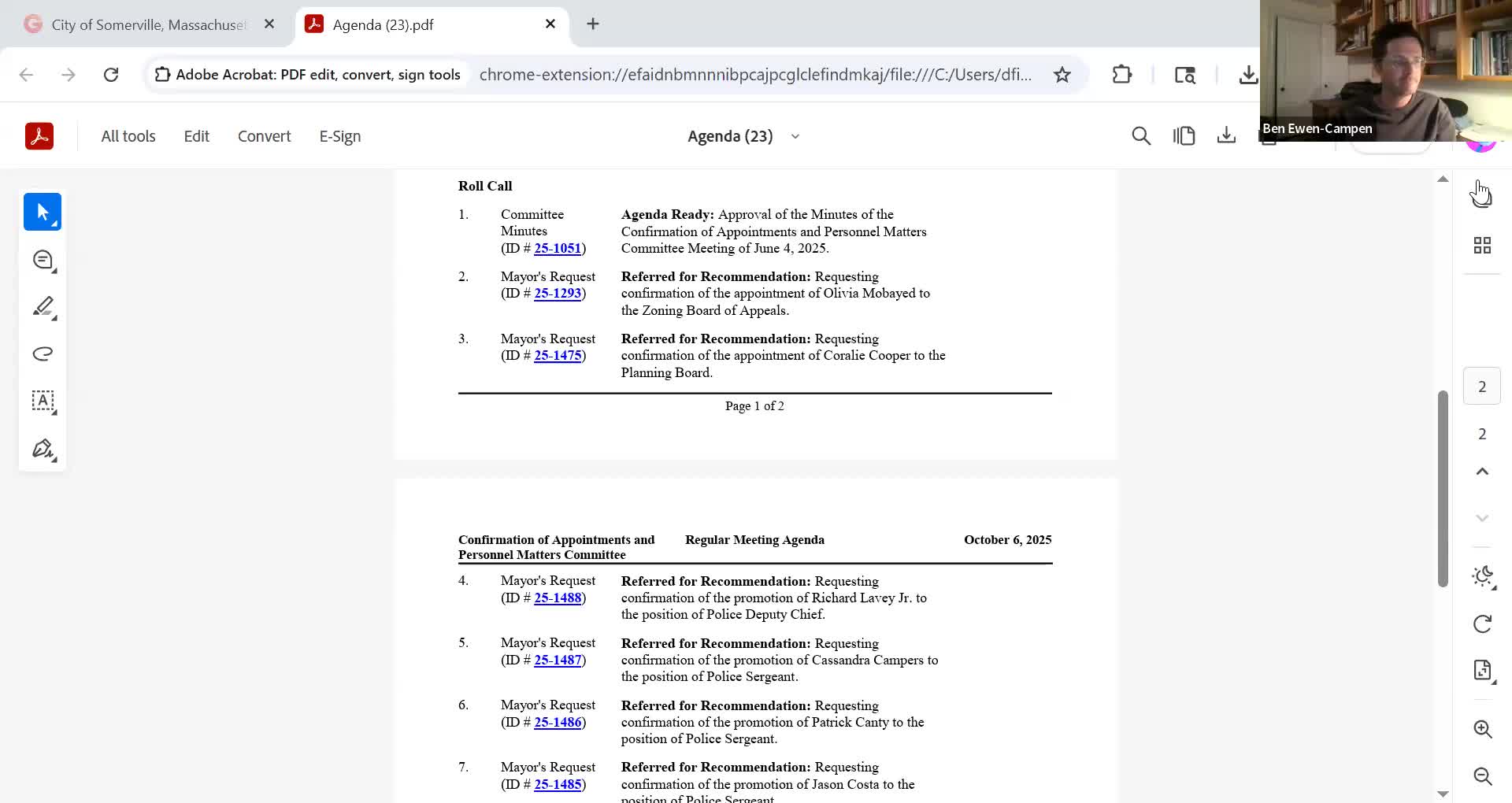Close the Agenda (23).pdf tab
Viewport: 1512px width, 803px height.
550,24
